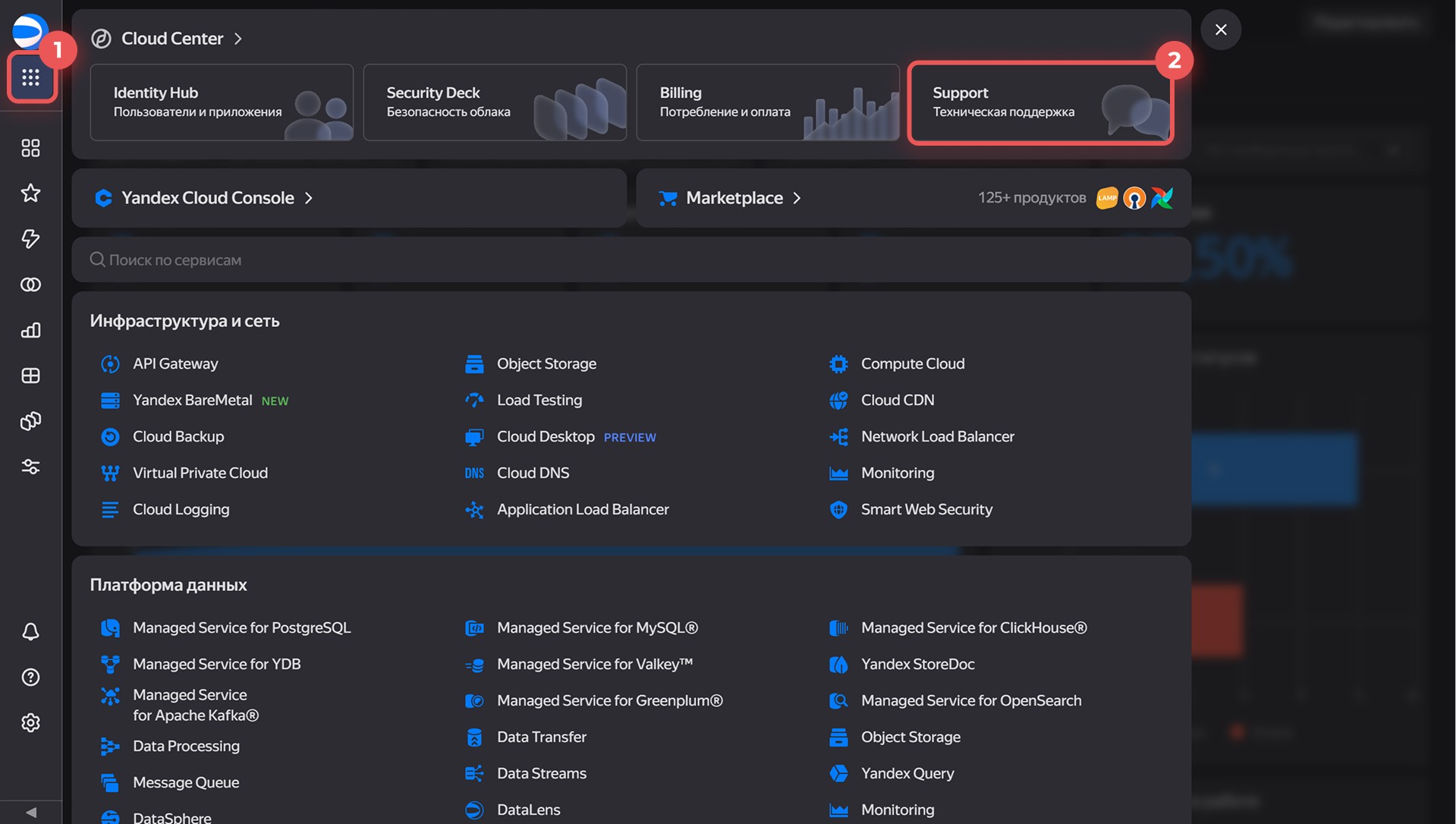
Task: Open the all-services grid menu icon
Action: click(30, 77)
